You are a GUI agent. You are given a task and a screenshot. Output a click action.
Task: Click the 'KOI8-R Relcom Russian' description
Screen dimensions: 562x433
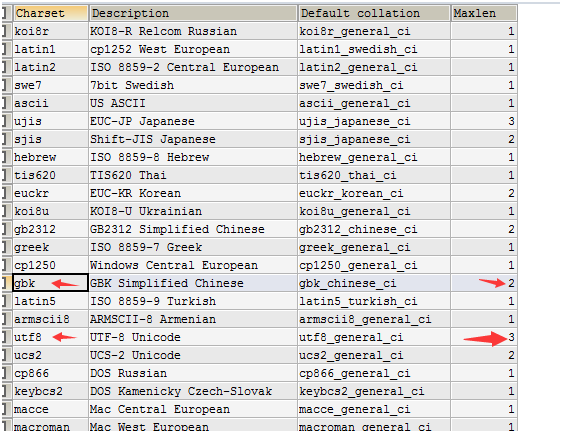[193, 31]
